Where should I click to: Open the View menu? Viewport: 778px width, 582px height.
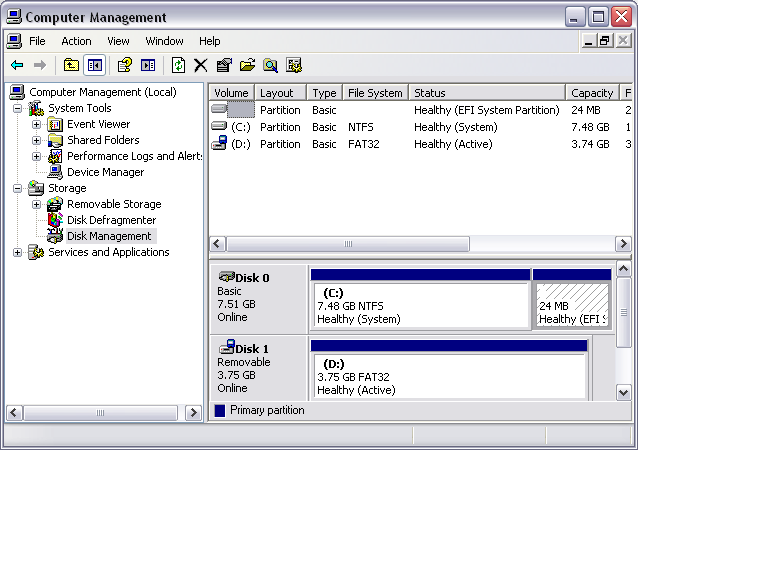click(x=119, y=41)
